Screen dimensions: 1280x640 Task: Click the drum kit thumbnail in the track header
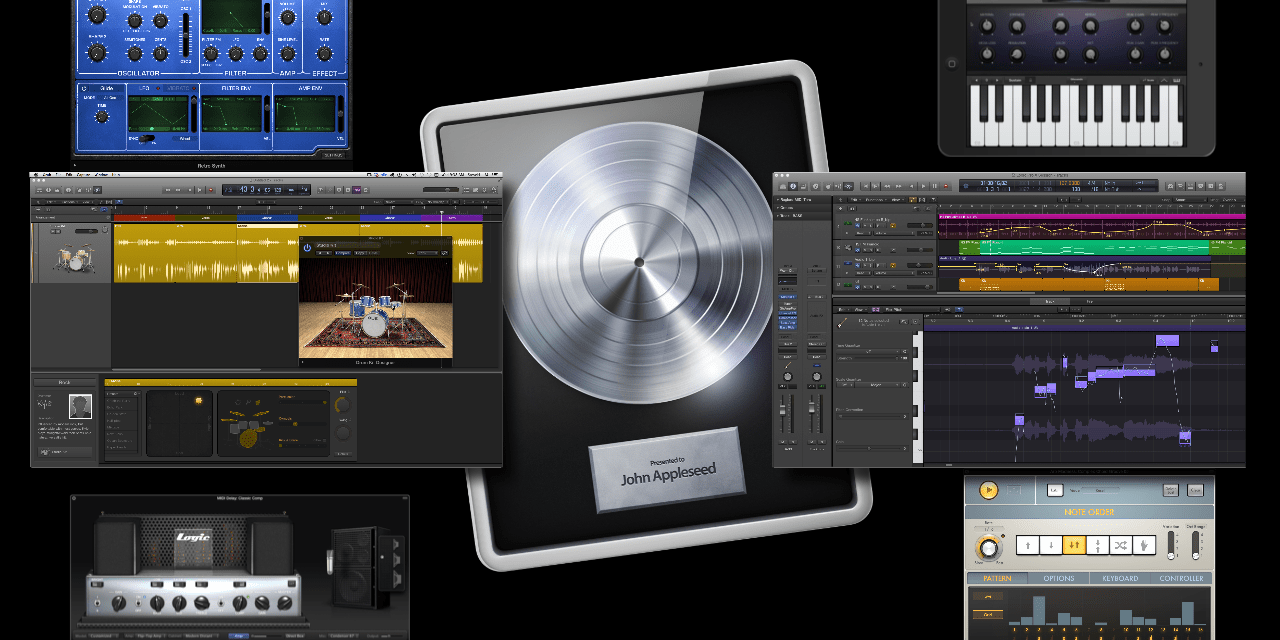[74, 257]
